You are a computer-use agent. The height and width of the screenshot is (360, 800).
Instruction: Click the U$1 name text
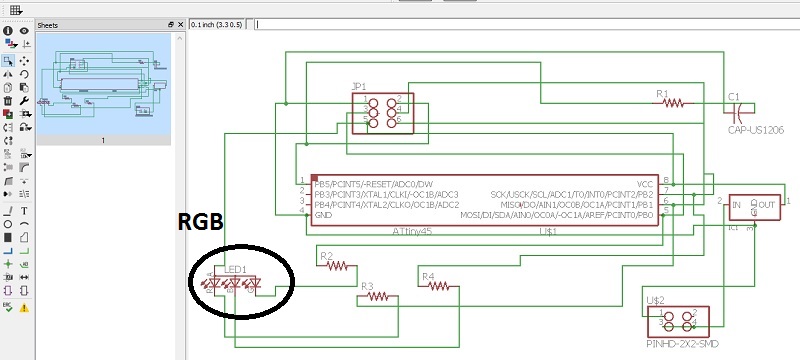[x=548, y=231]
